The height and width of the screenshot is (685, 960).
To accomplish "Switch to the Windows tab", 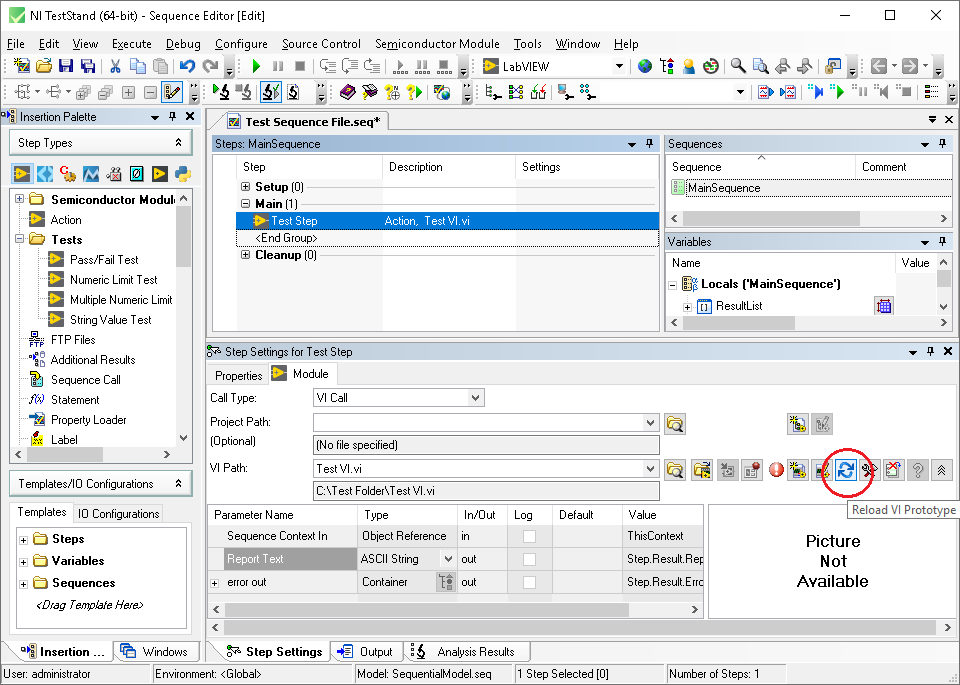I will click(156, 652).
